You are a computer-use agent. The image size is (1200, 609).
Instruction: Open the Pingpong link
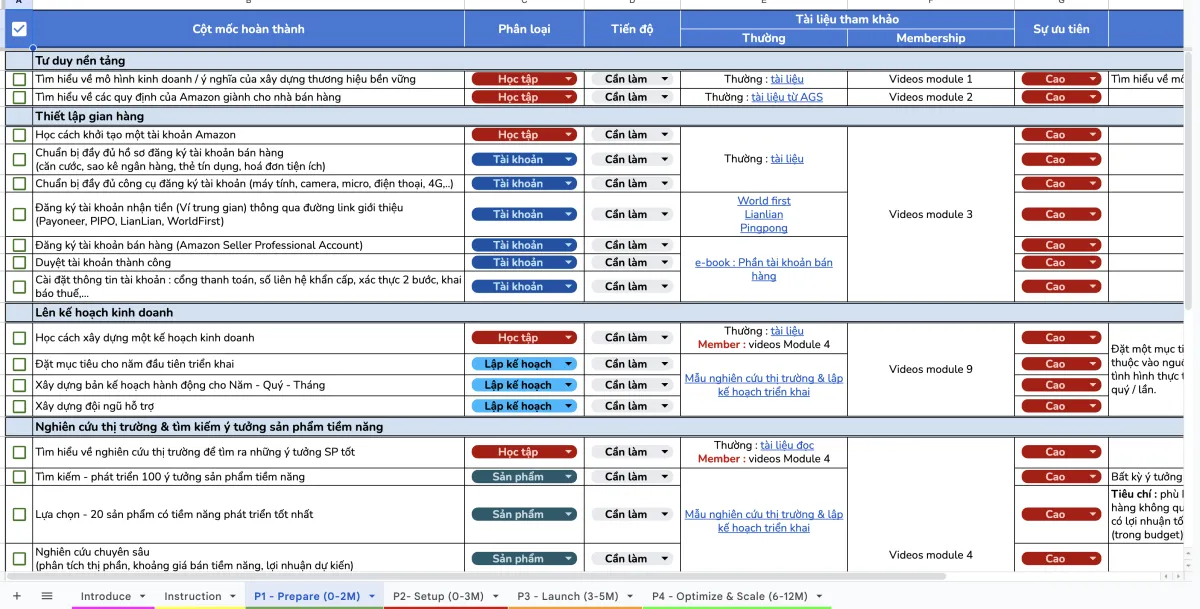764,228
